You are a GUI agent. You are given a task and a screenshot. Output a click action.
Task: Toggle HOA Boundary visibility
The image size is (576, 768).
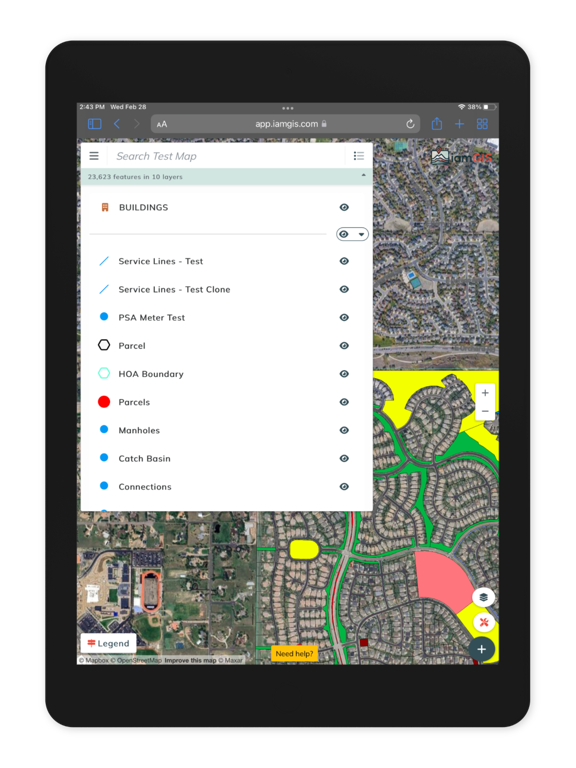(344, 374)
